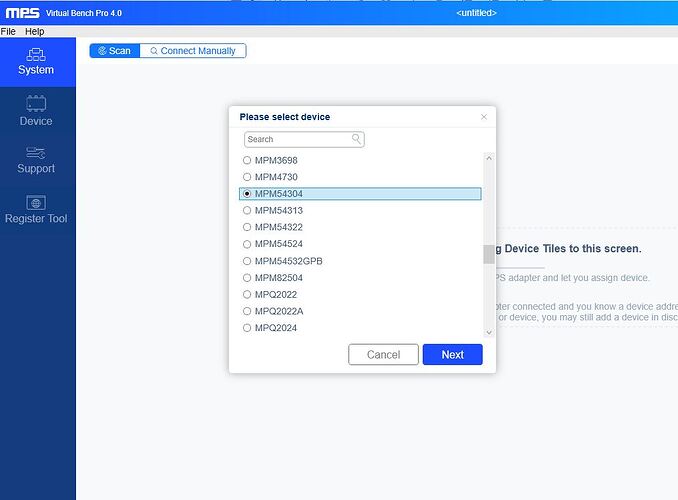The height and width of the screenshot is (500, 678).
Task: Select the MPM3698 radio button
Action: point(248,160)
